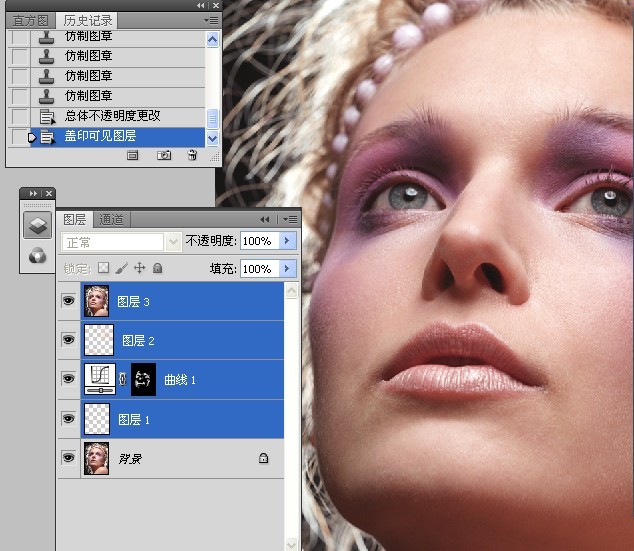
Task: Open the 填充 slider arrow
Action: [x=287, y=268]
